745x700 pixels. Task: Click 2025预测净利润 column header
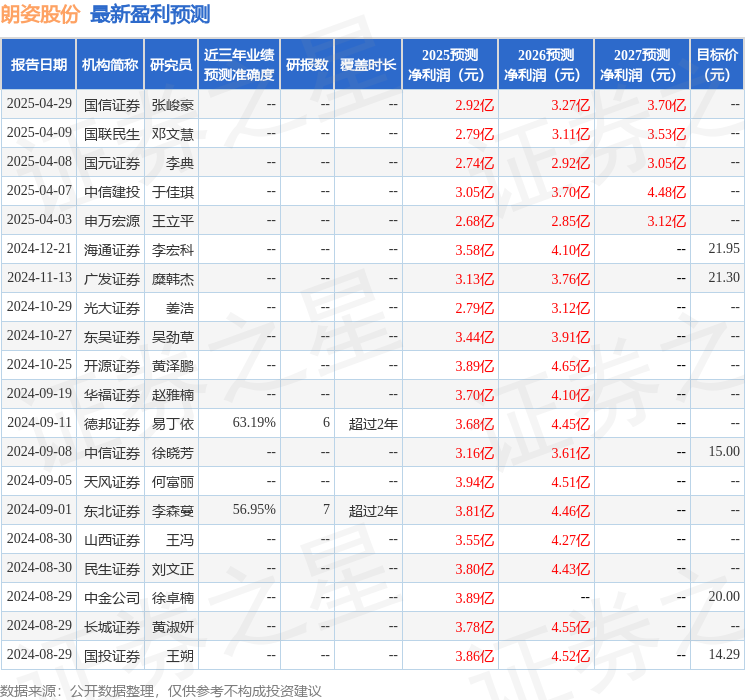(450, 65)
